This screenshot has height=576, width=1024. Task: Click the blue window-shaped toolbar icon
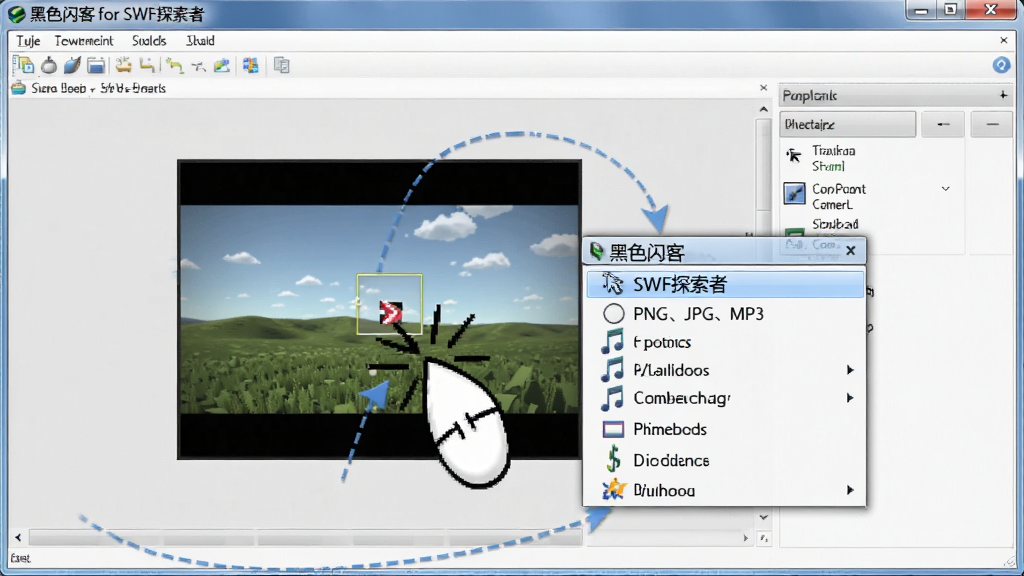tap(96, 65)
